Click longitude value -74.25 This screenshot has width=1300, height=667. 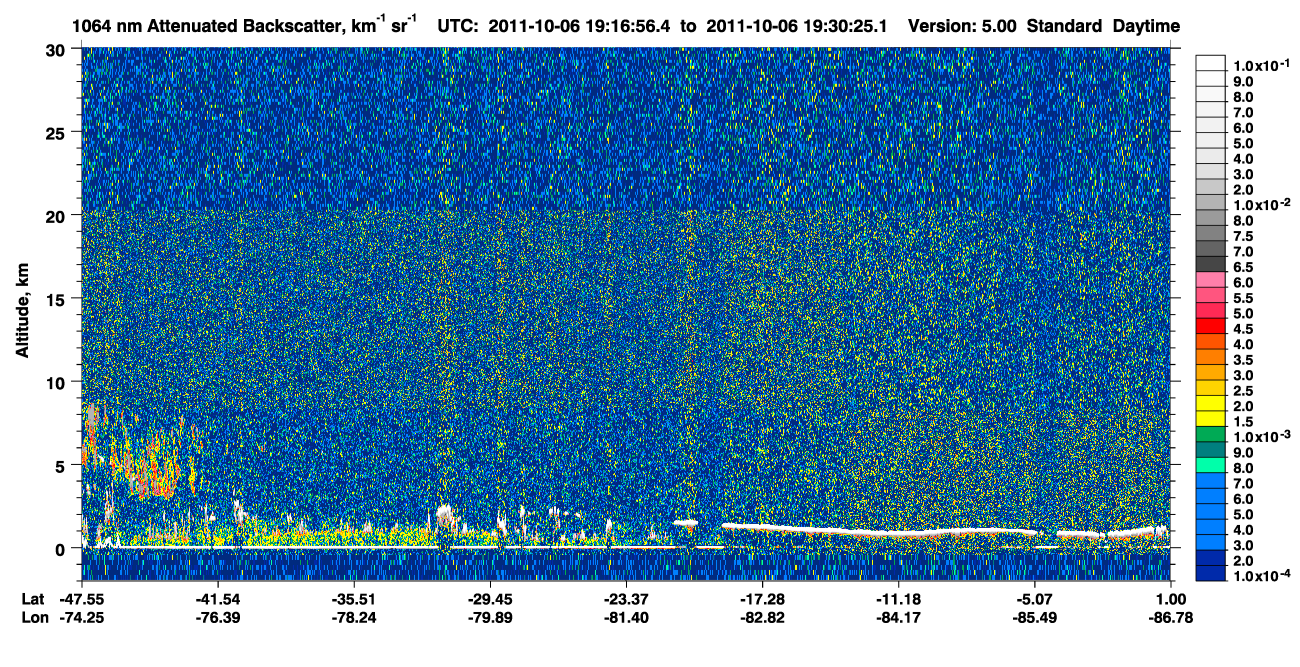(82, 617)
